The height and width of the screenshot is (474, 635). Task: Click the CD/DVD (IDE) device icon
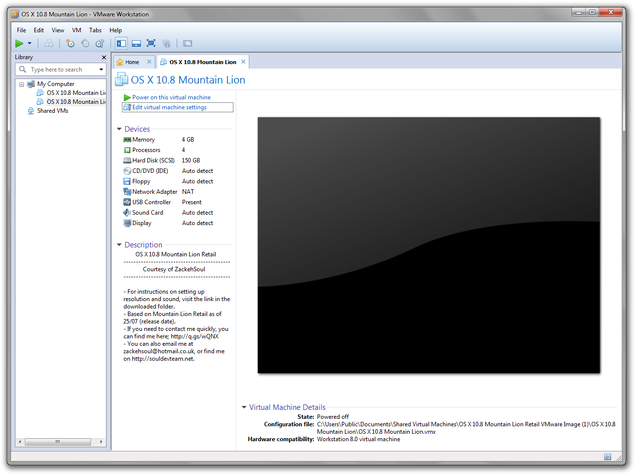point(127,171)
